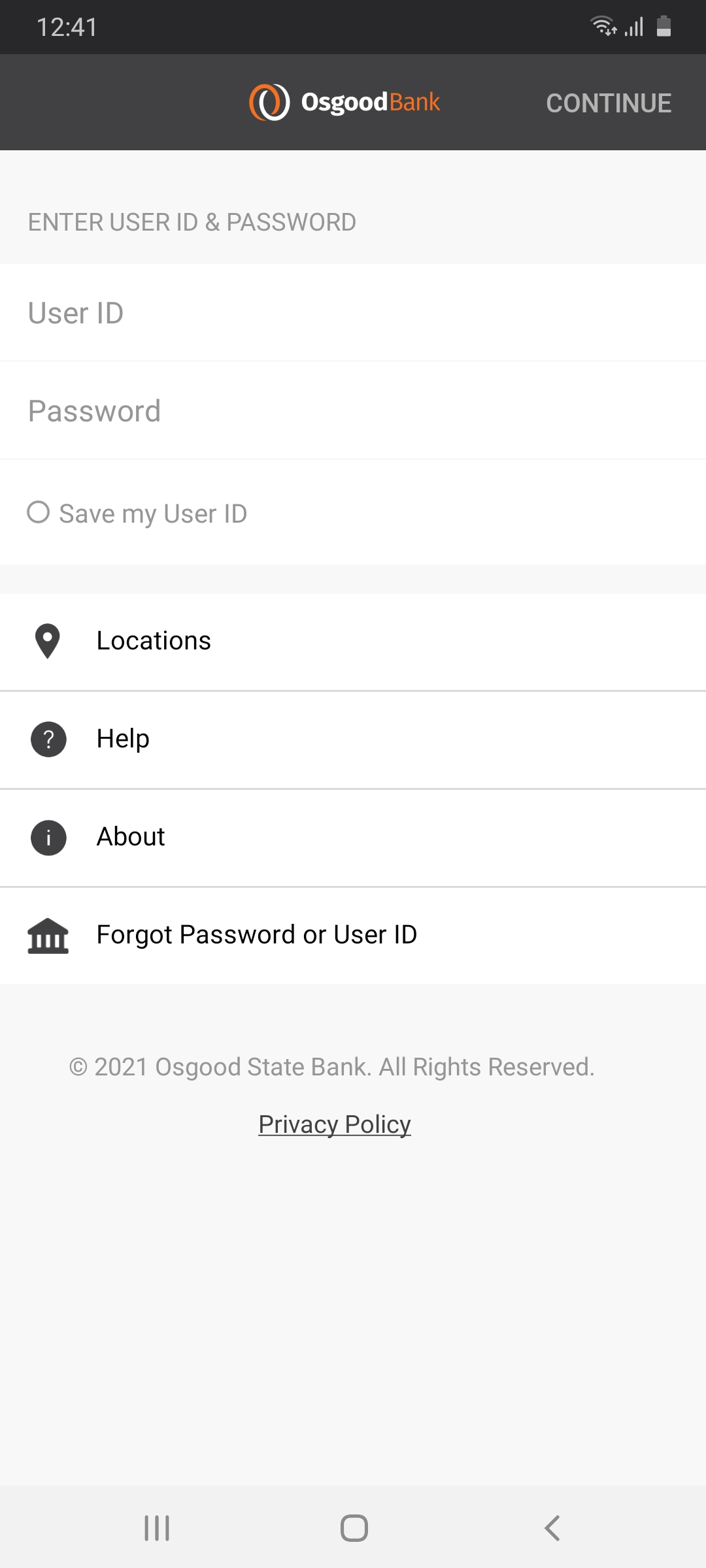Tap the Wi-Fi status icon
Viewport: 706px width, 1568px height.
[x=603, y=26]
